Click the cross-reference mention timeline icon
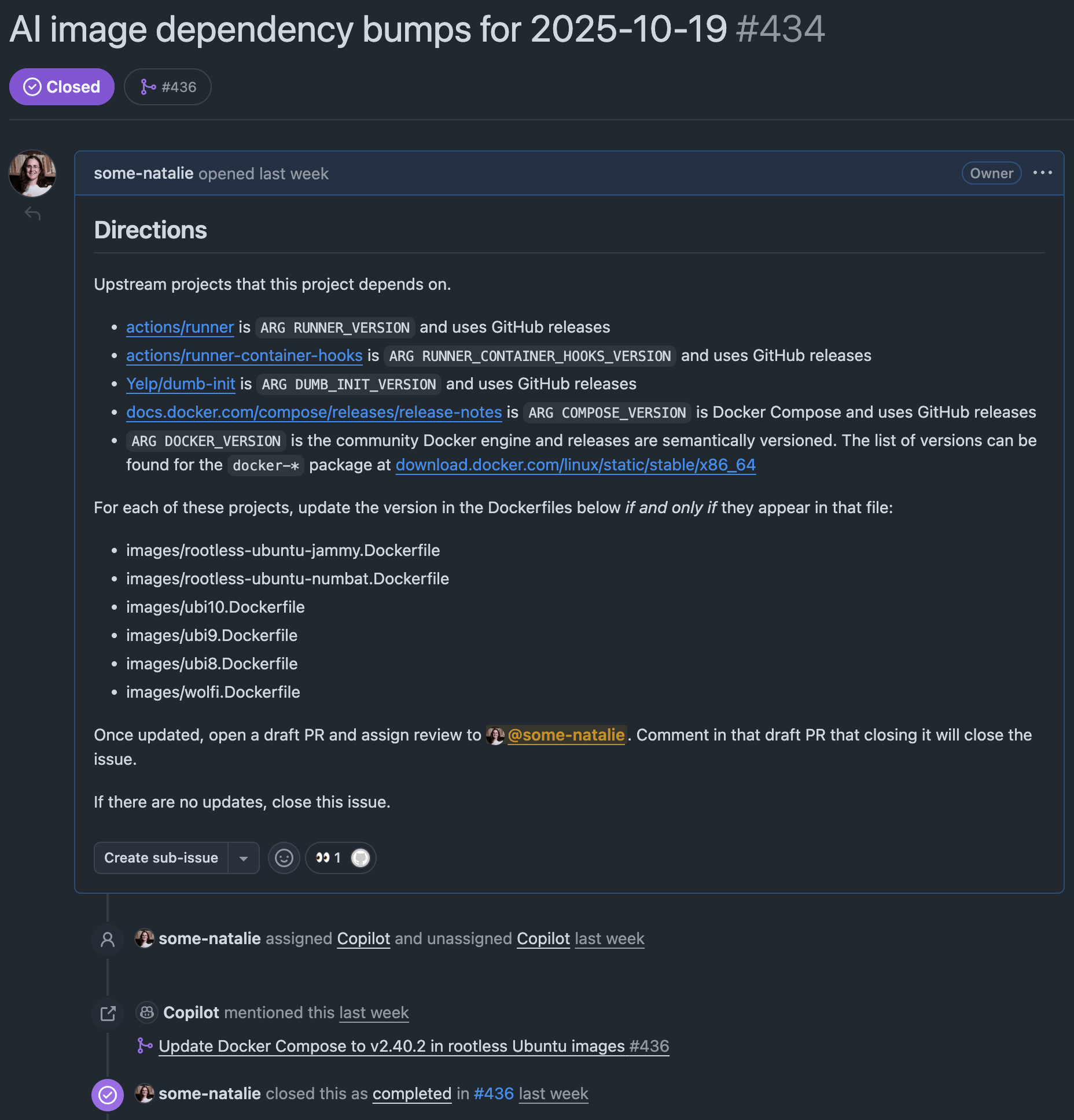This screenshot has width=1074, height=1120. click(x=108, y=1014)
